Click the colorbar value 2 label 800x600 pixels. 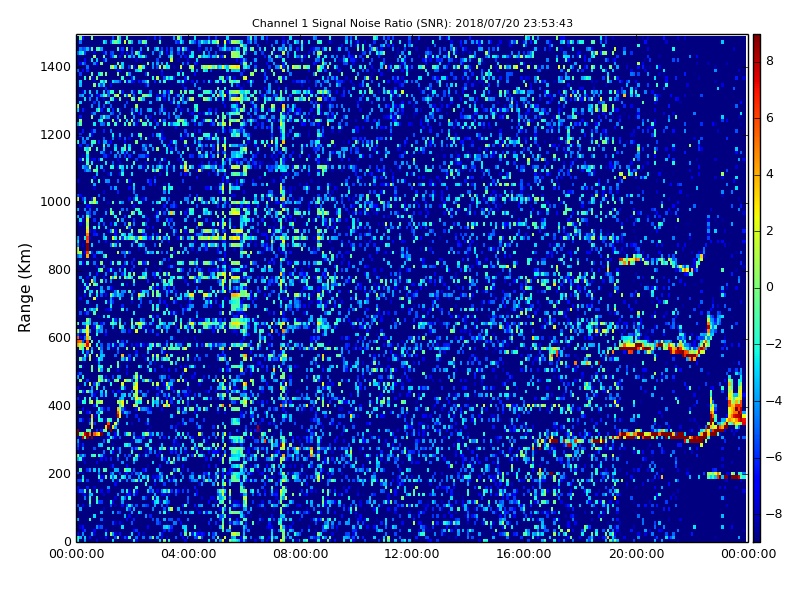(770, 231)
